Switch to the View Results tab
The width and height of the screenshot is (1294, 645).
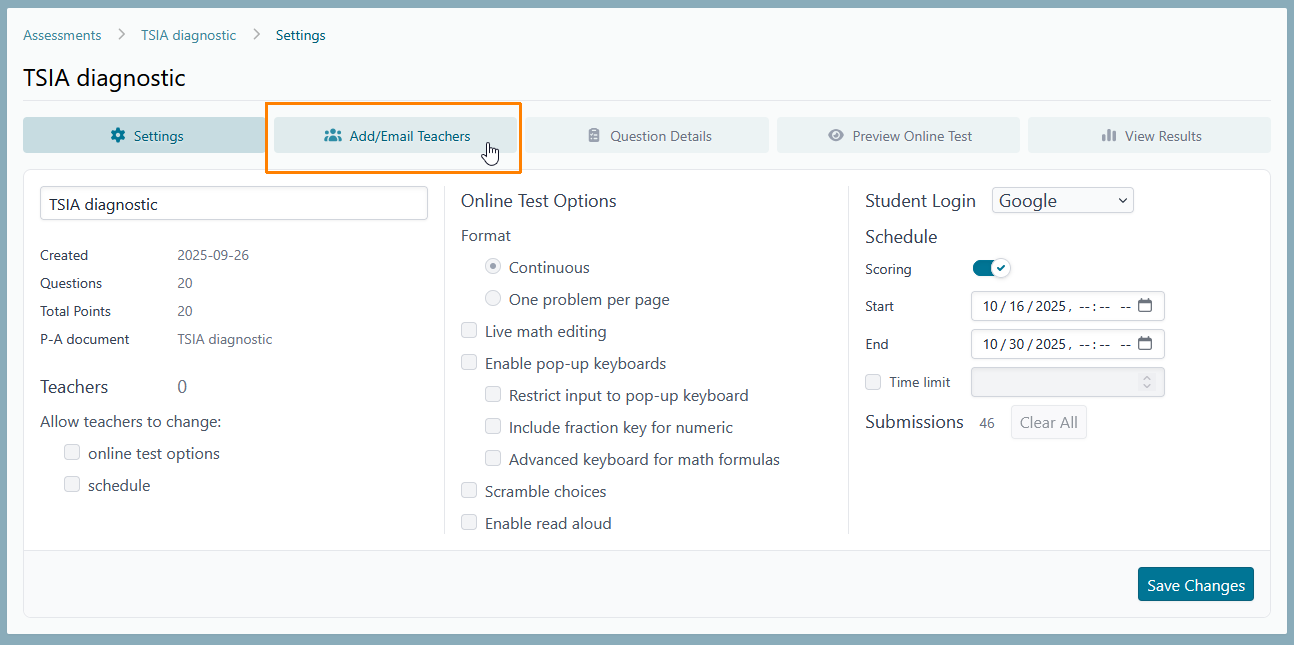click(x=1149, y=136)
